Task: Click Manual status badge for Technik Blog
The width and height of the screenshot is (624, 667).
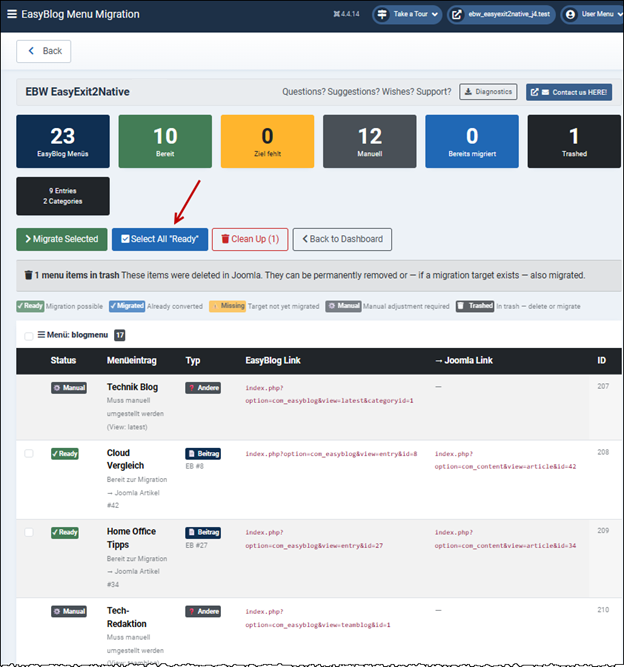Action: coord(69,388)
